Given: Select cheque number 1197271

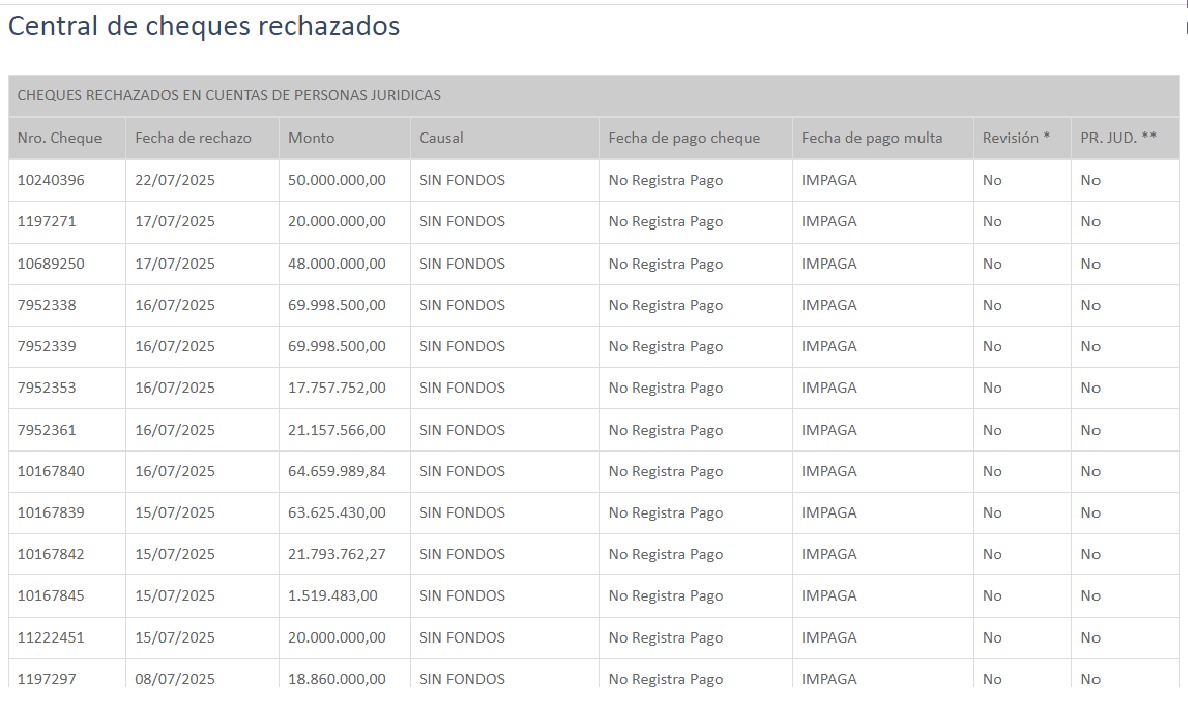Looking at the screenshot, I should click(x=47, y=221).
